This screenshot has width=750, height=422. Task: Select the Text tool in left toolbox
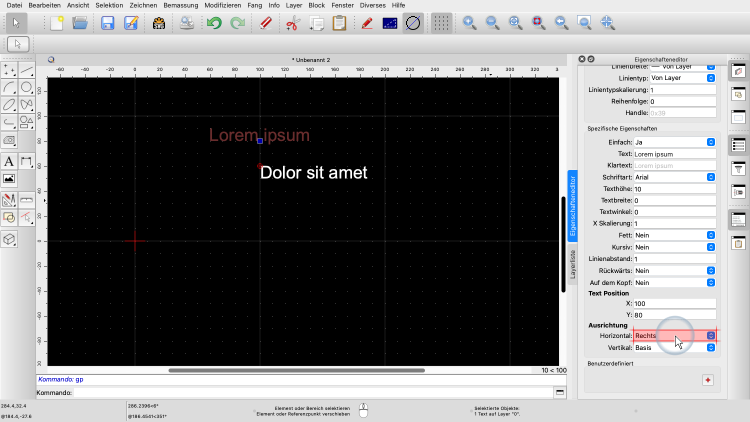click(9, 160)
